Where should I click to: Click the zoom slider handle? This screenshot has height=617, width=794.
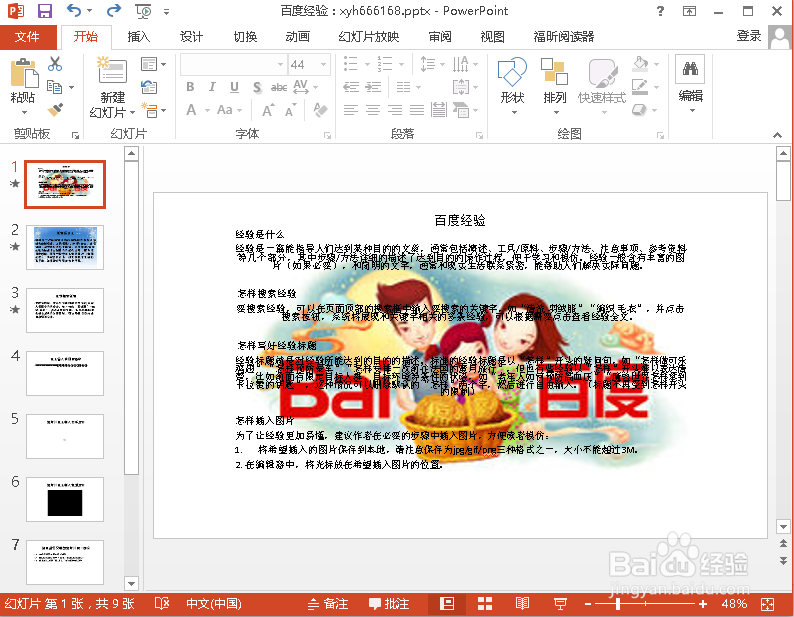618,604
